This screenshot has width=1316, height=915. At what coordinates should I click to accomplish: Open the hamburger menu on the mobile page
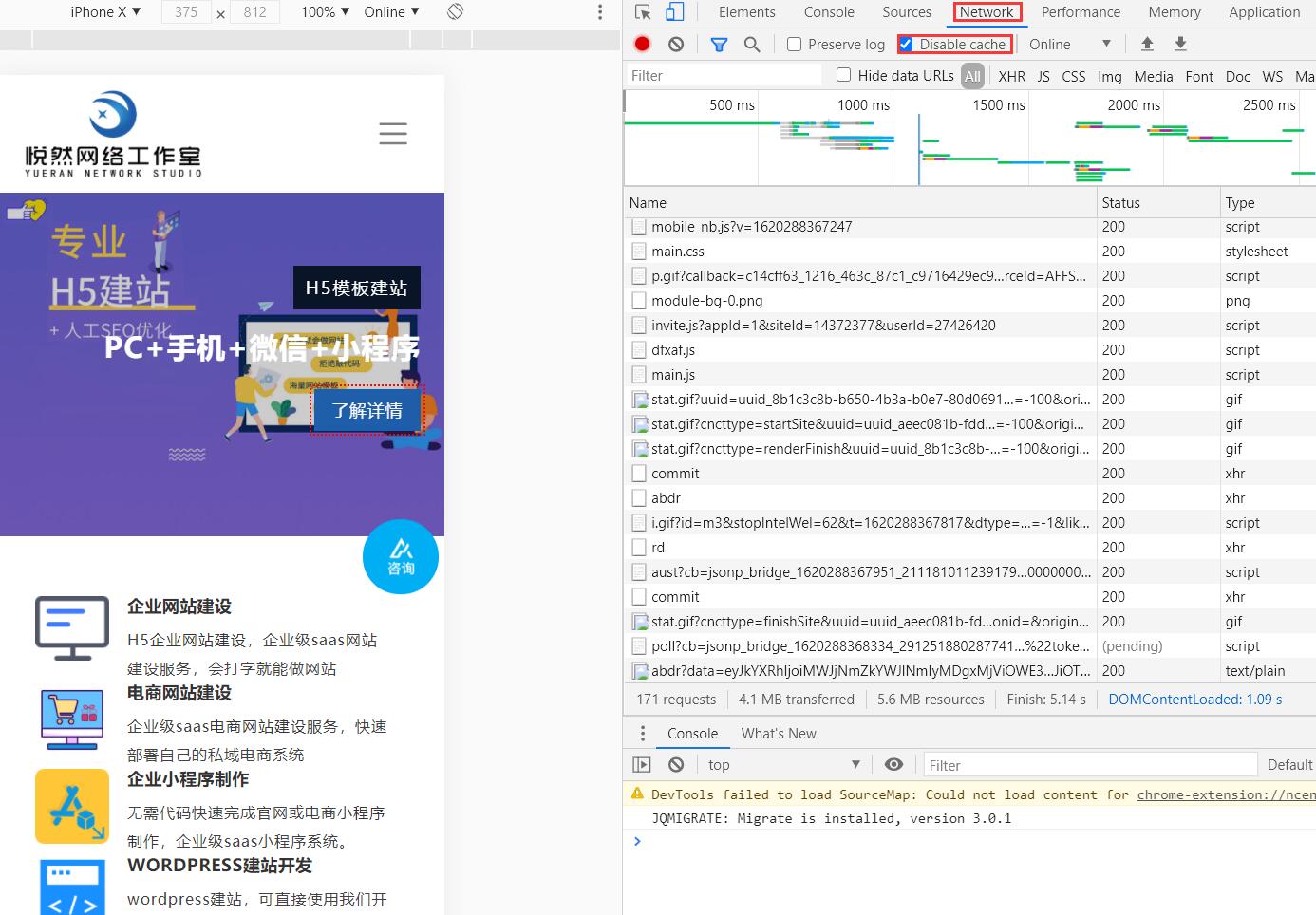pos(393,134)
